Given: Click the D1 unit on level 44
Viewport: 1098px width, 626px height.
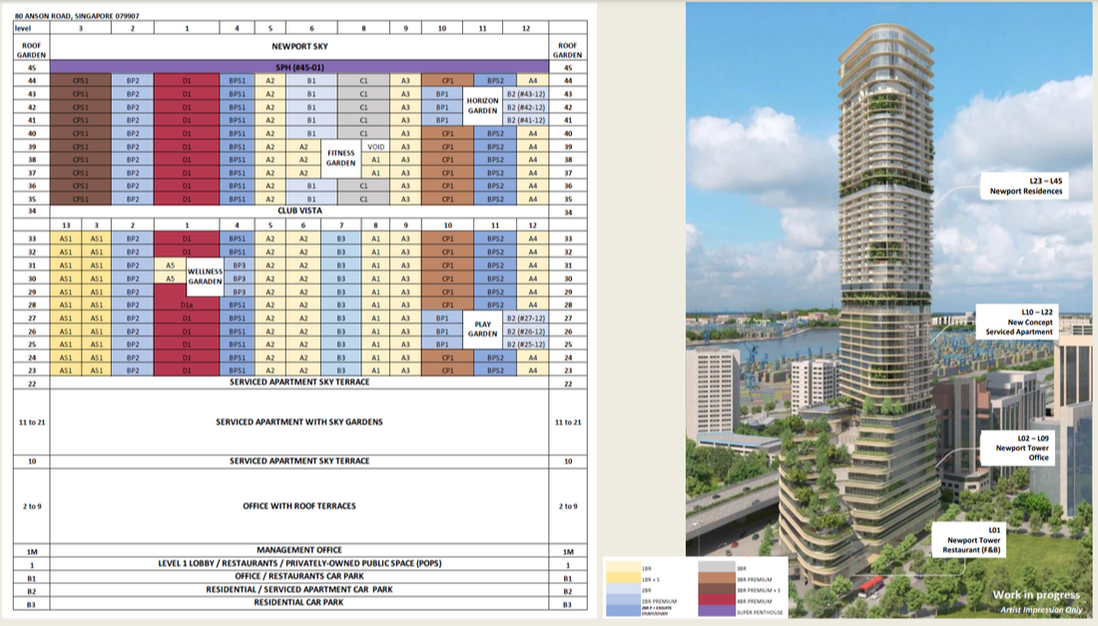Looking at the screenshot, I should click(x=186, y=81).
